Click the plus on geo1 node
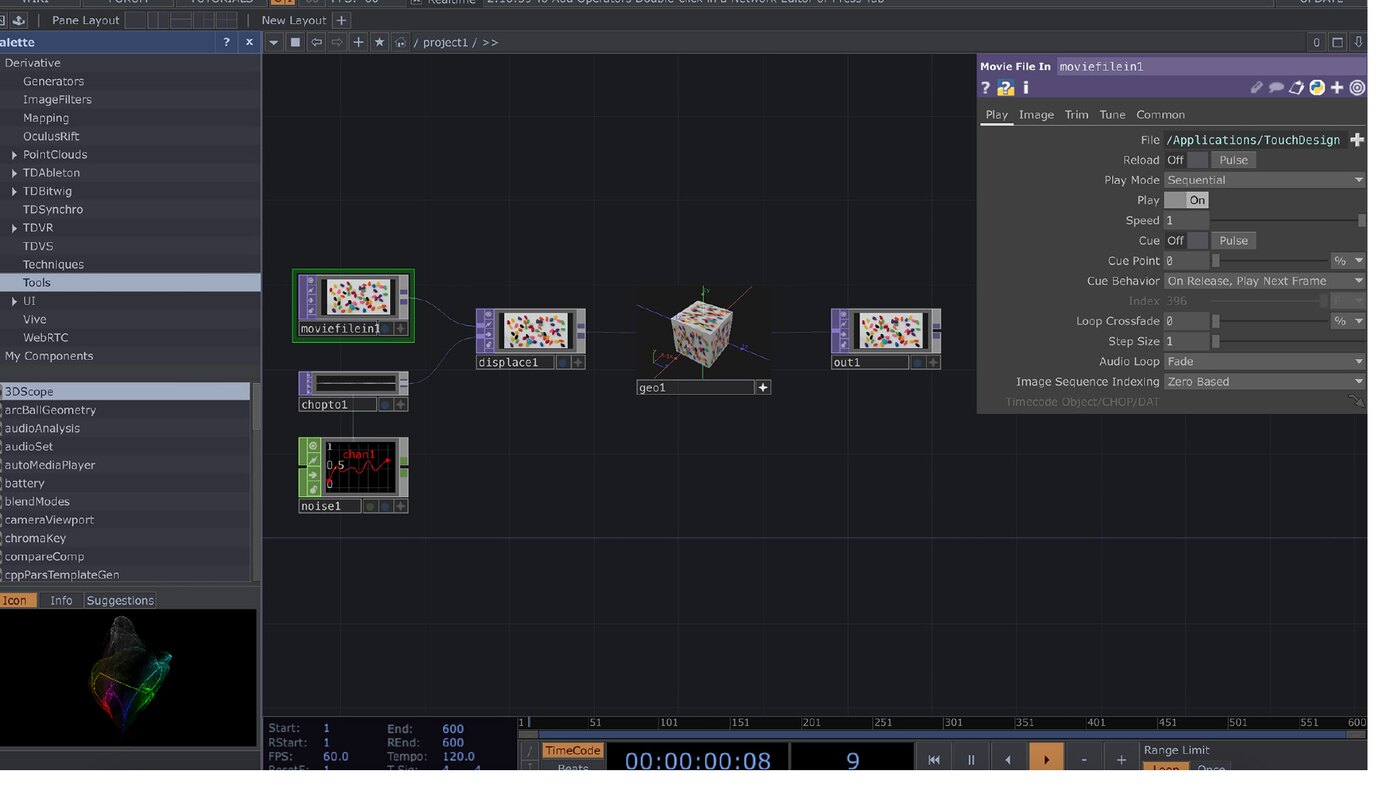 tap(763, 387)
